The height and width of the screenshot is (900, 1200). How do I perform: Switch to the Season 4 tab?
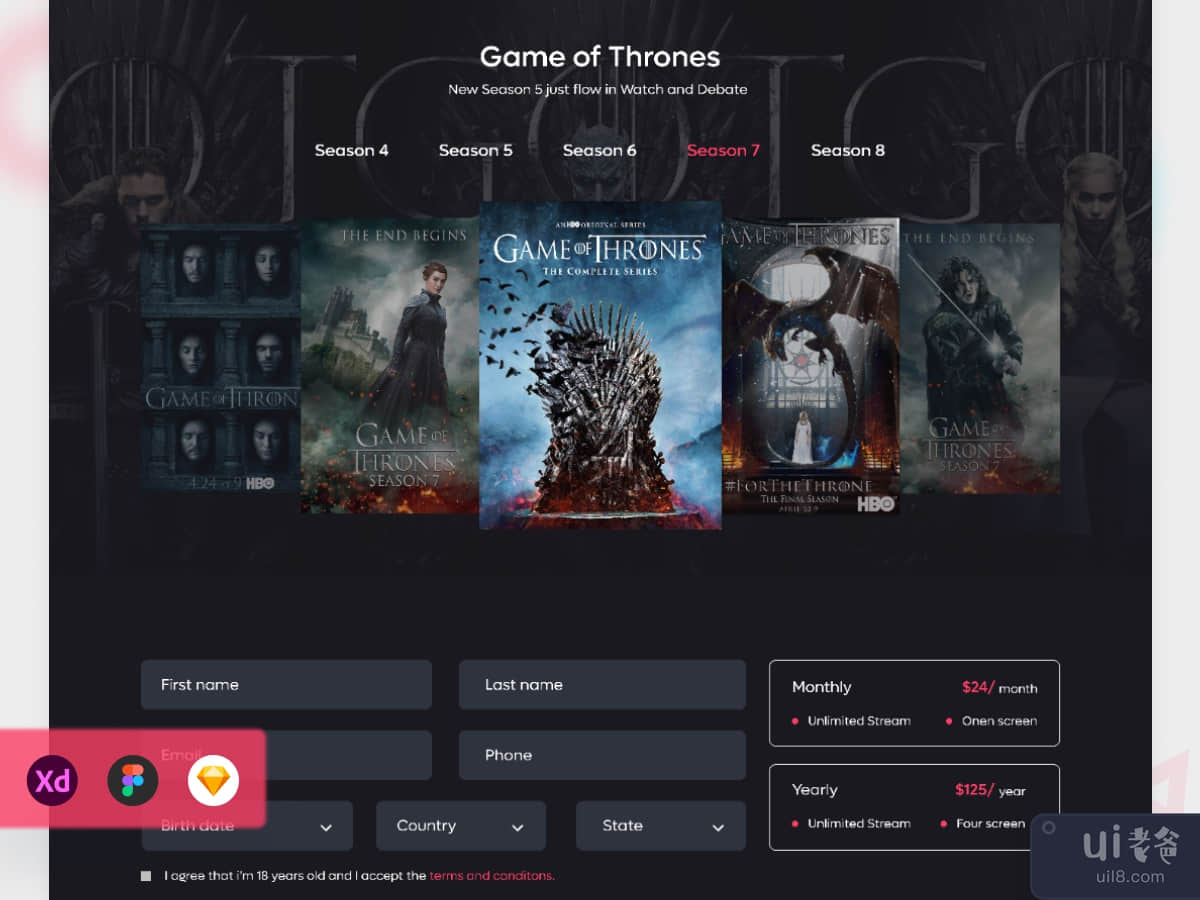tap(351, 150)
